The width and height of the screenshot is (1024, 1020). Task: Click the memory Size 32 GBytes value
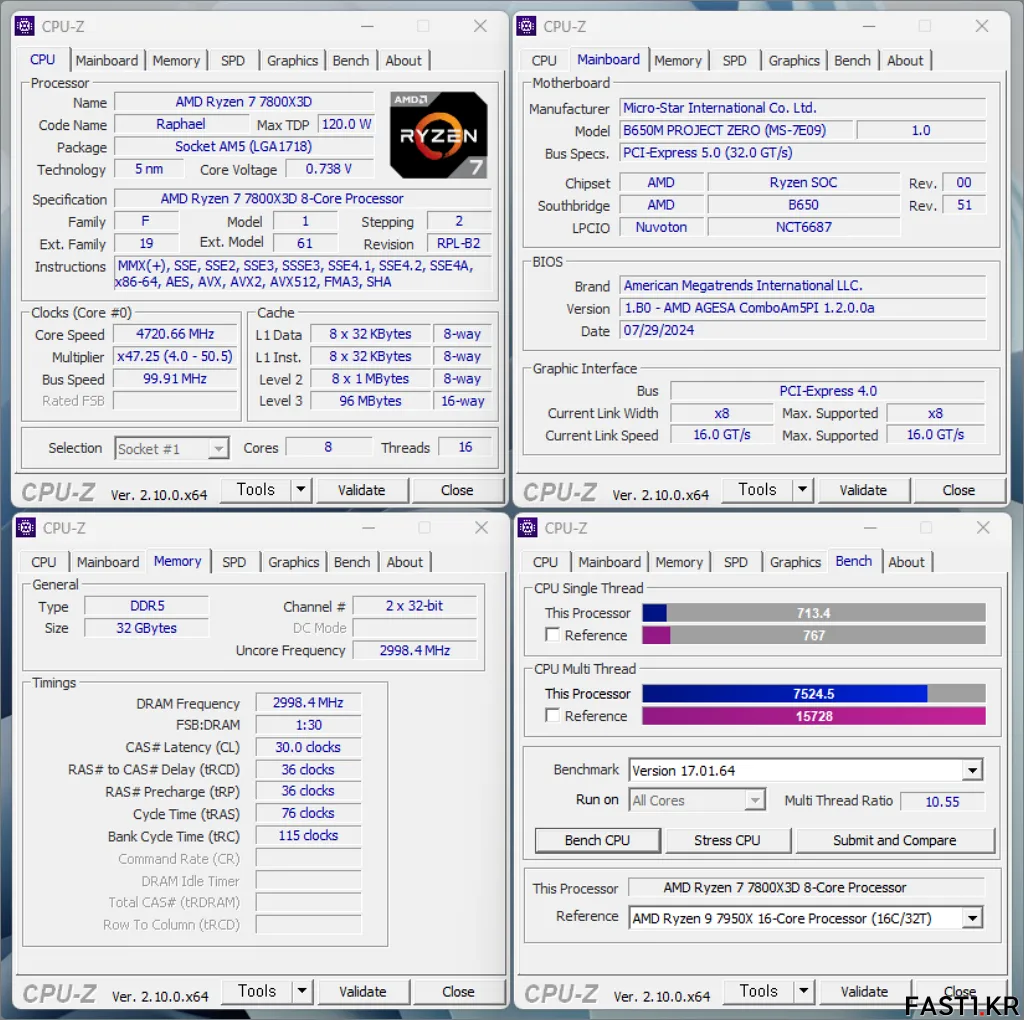pyautogui.click(x=147, y=628)
